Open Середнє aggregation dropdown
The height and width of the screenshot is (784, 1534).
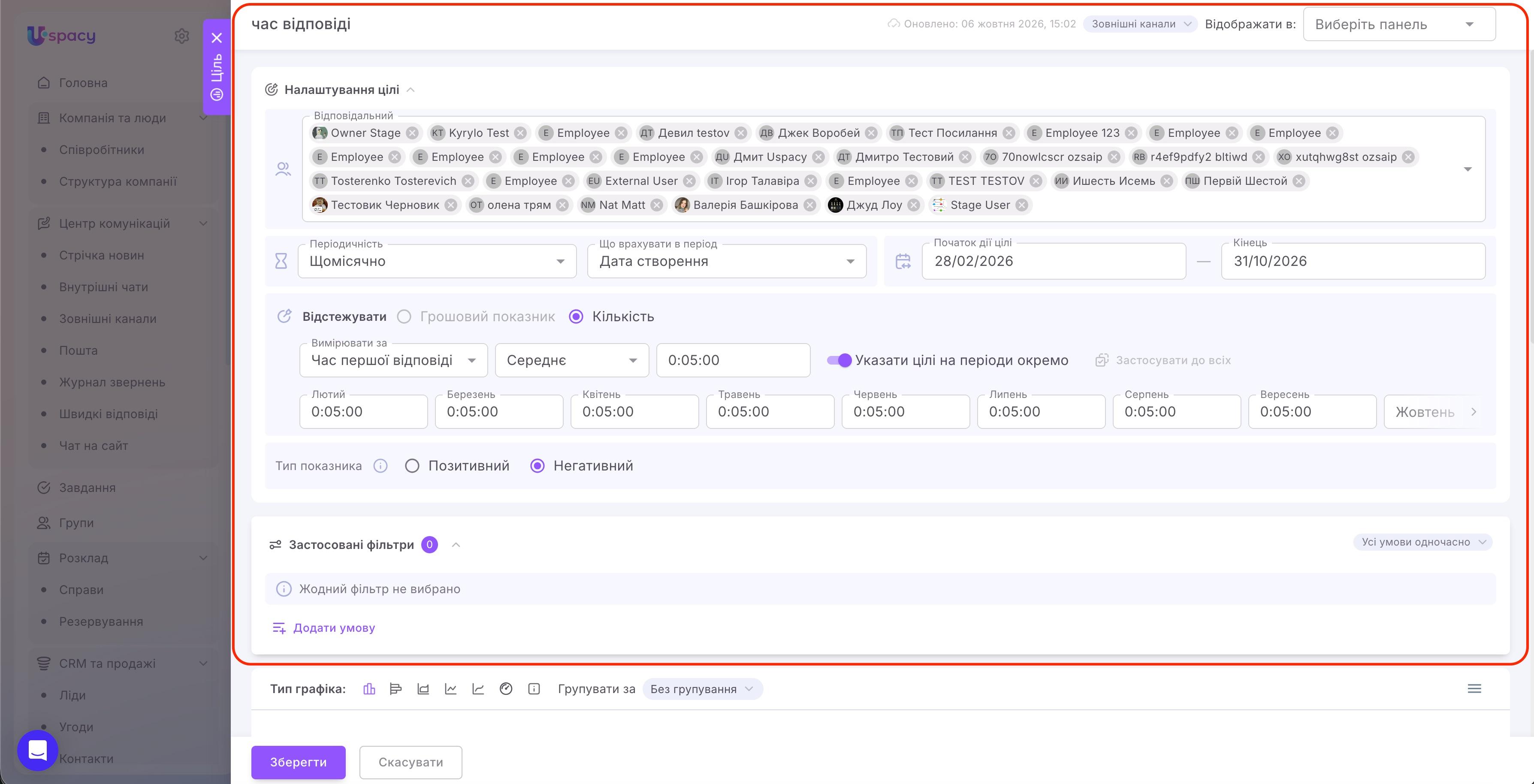[x=572, y=360]
